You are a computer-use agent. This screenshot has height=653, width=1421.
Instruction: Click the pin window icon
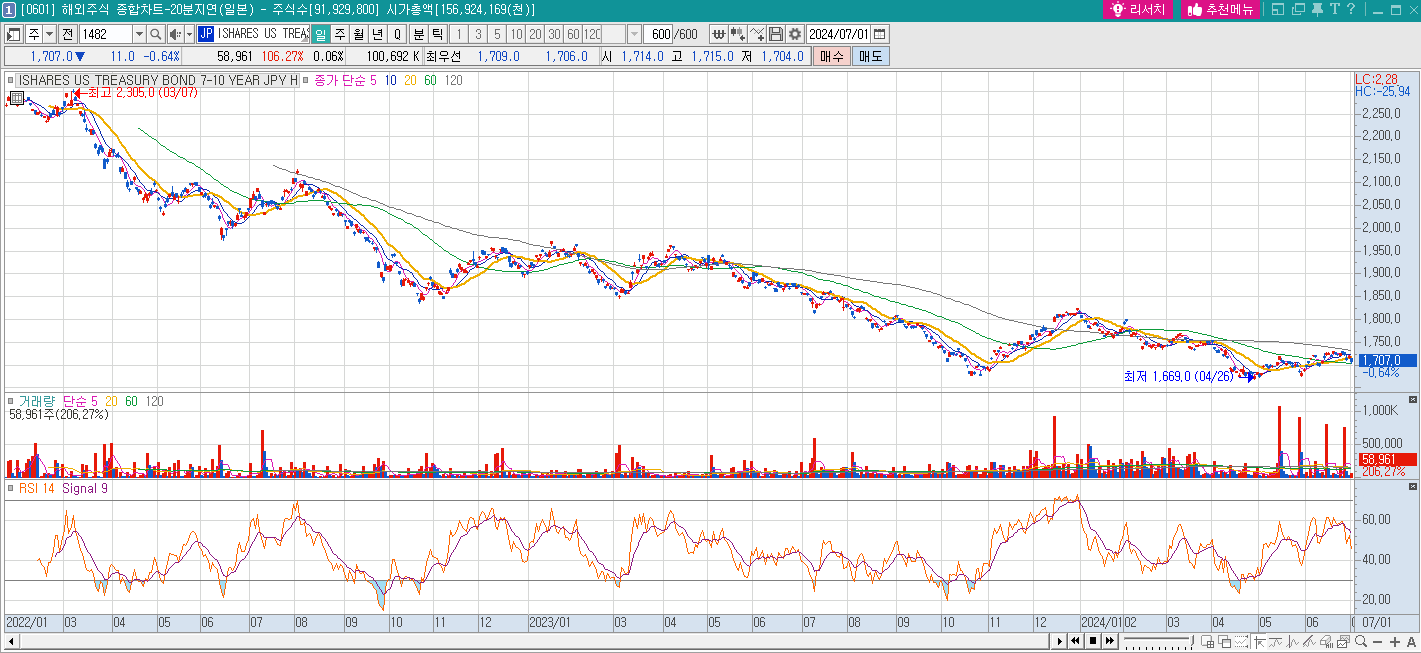1317,9
